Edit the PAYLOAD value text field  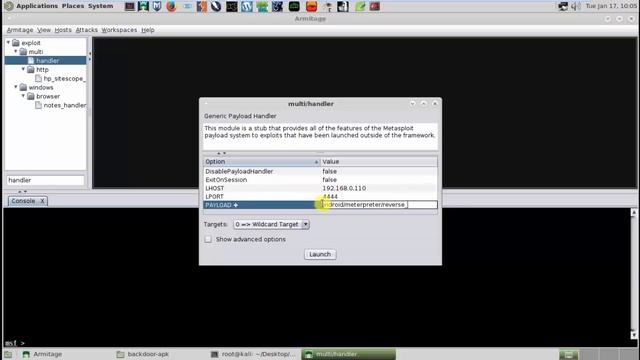pyautogui.click(x=378, y=205)
